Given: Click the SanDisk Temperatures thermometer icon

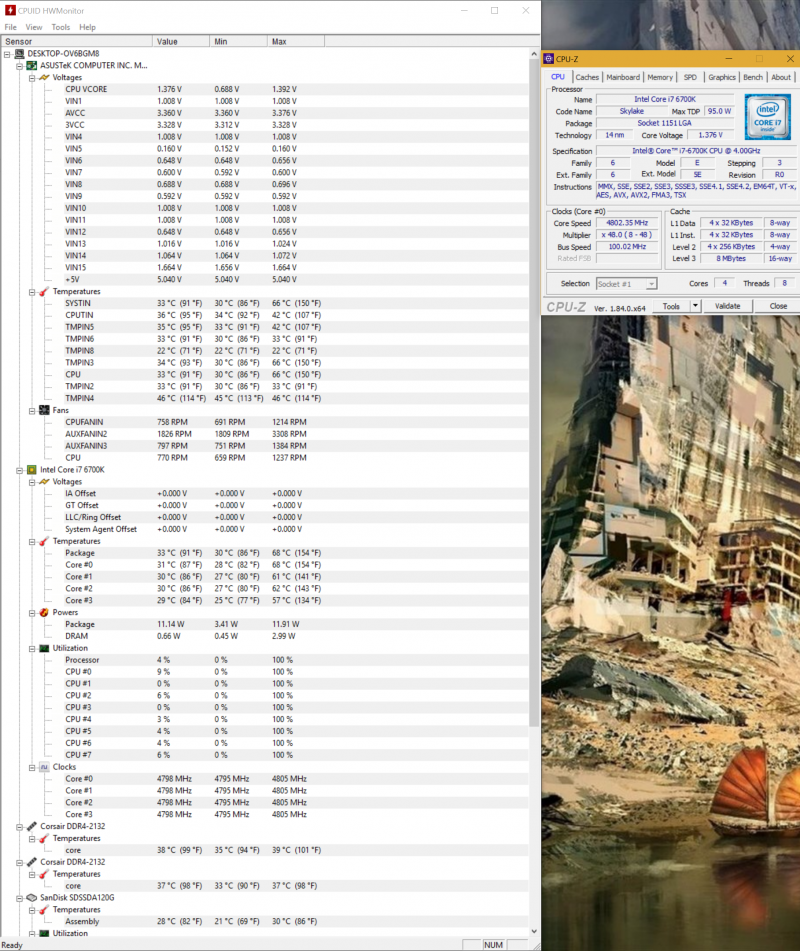Looking at the screenshot, I should click(x=44, y=910).
